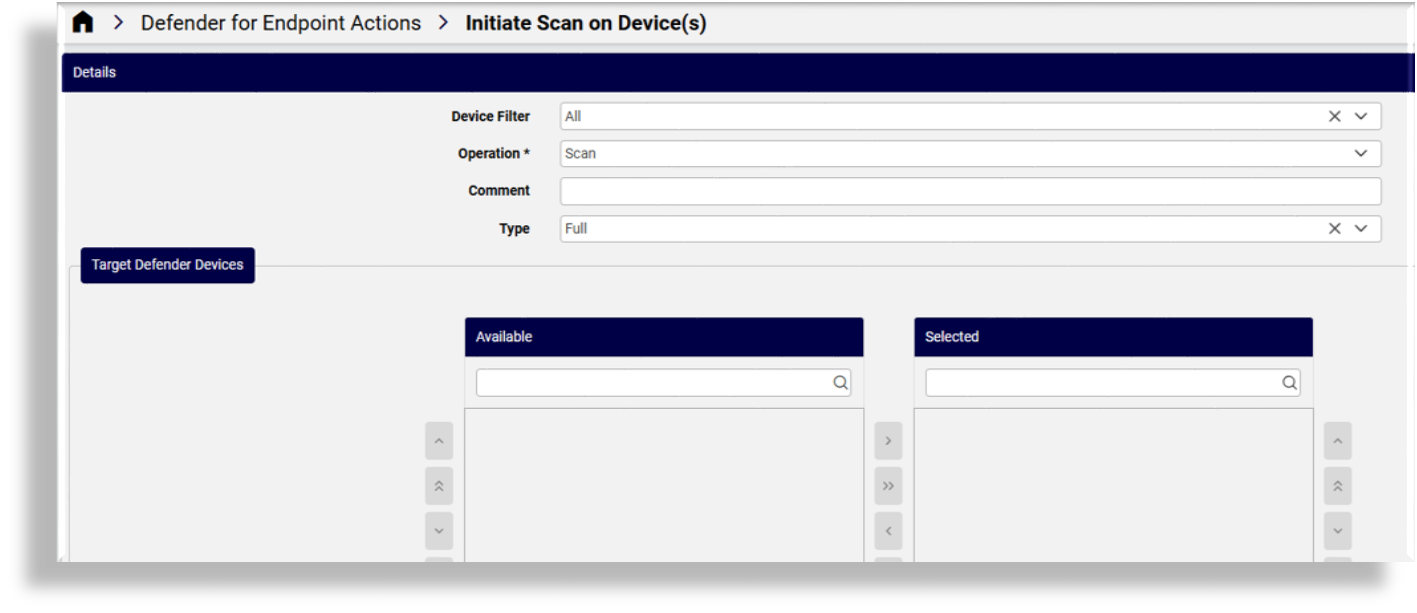Remove highlighted device from Selected list
Image resolution: width=1417 pixels, height=613 pixels.
(x=888, y=531)
